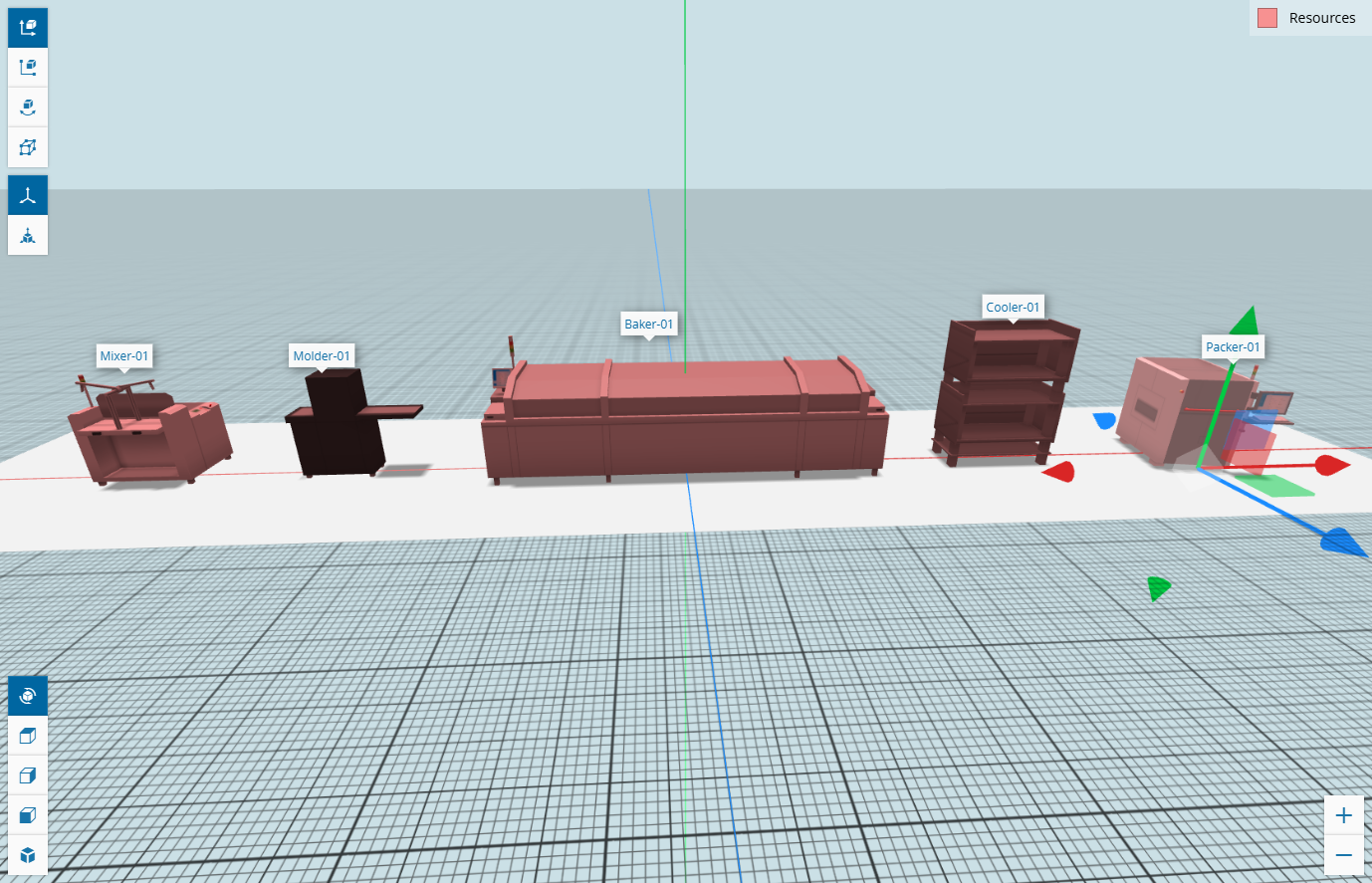
Task: Click the Cooler rack 3D model
Action: point(1004,391)
